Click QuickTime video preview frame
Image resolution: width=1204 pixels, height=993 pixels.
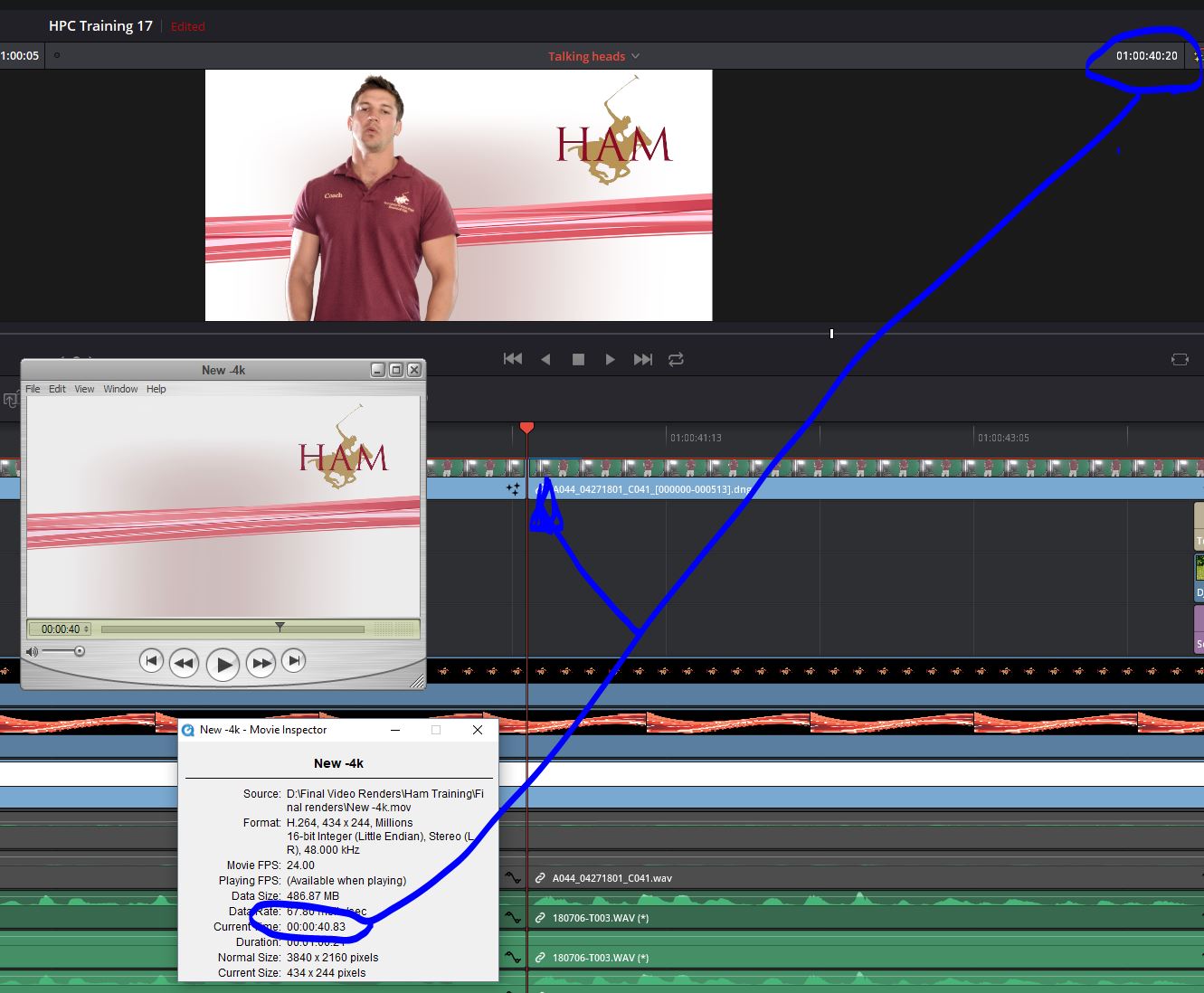[223, 506]
